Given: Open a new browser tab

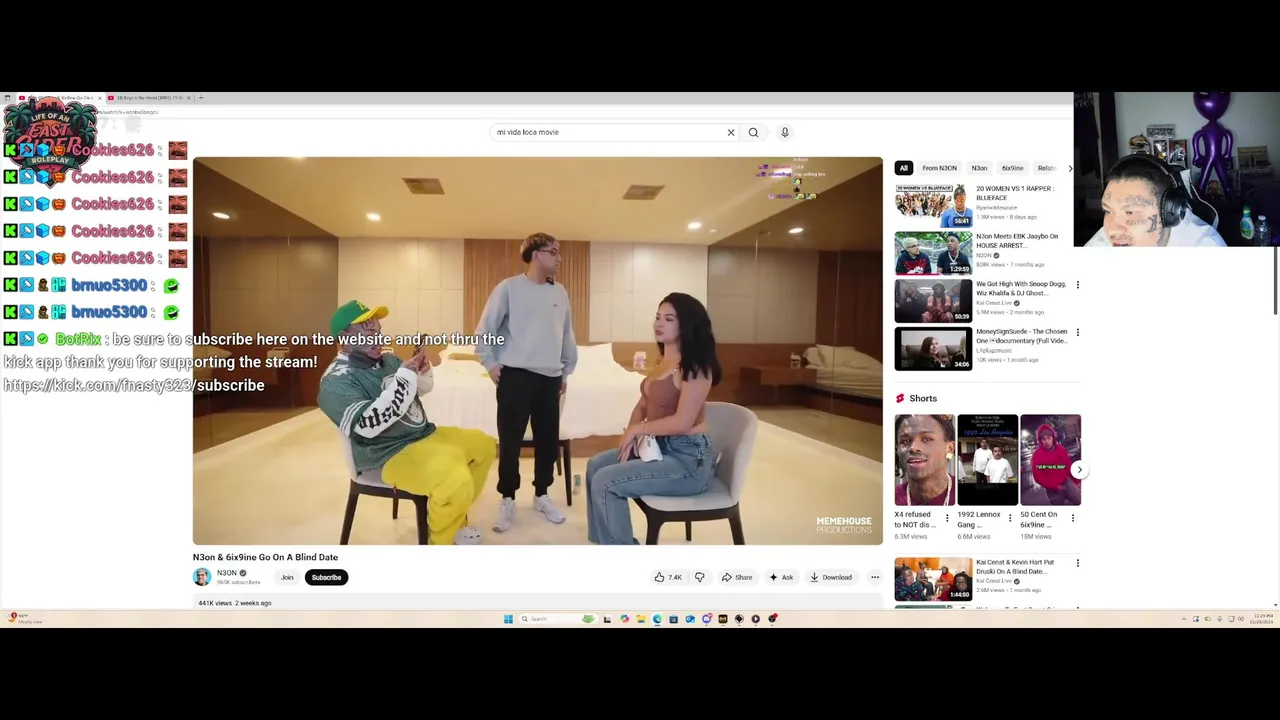Looking at the screenshot, I should 201,98.
